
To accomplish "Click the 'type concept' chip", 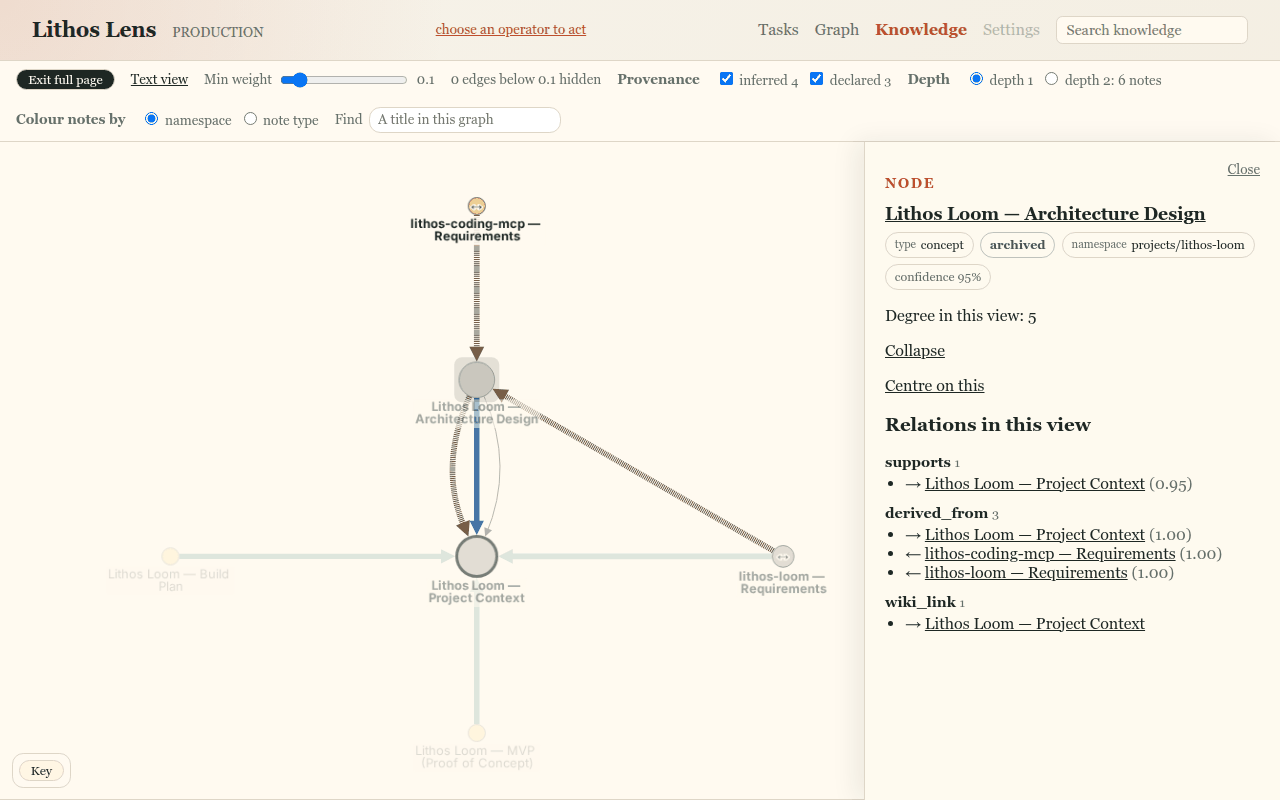I will click(x=929, y=245).
